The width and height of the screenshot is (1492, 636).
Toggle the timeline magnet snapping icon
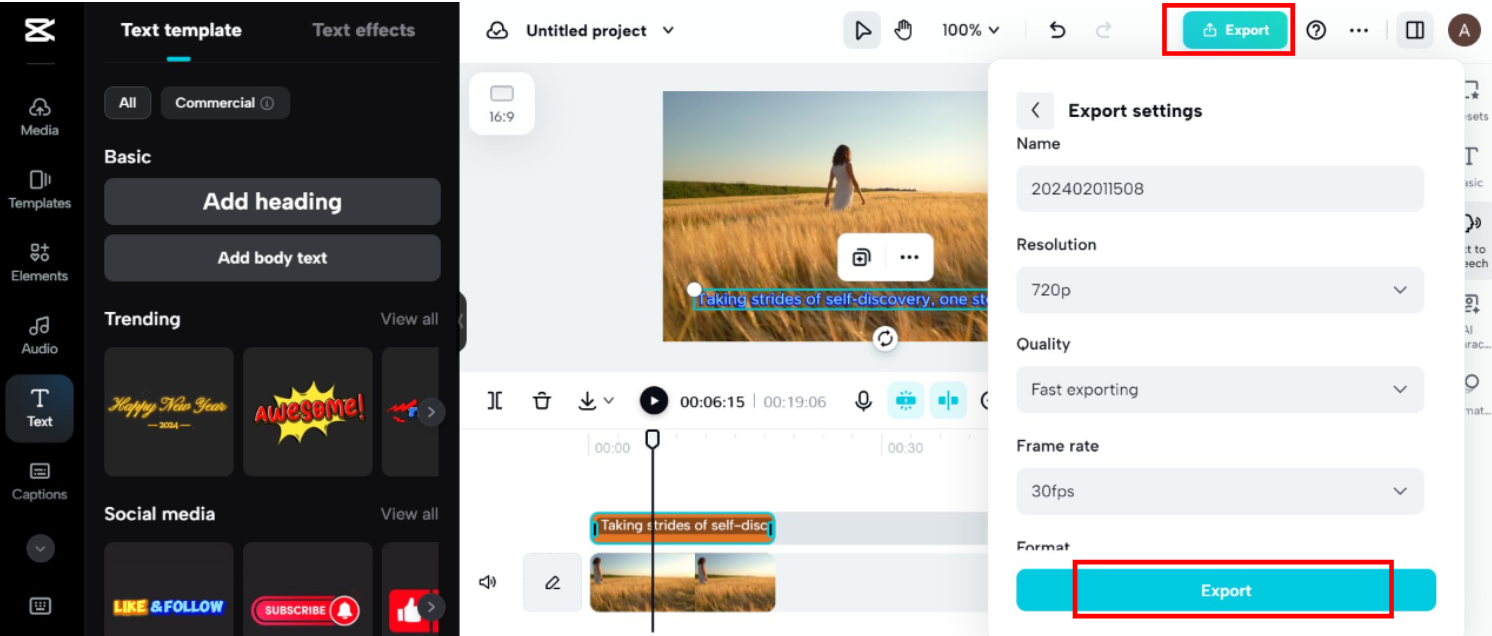click(x=906, y=401)
